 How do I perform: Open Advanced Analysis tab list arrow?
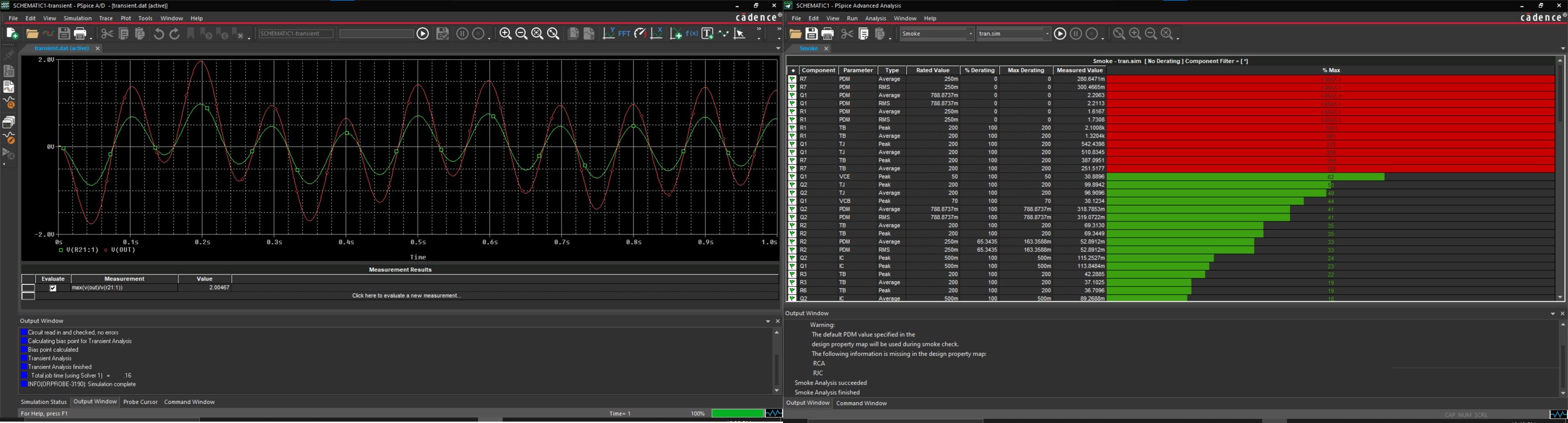coord(1562,49)
